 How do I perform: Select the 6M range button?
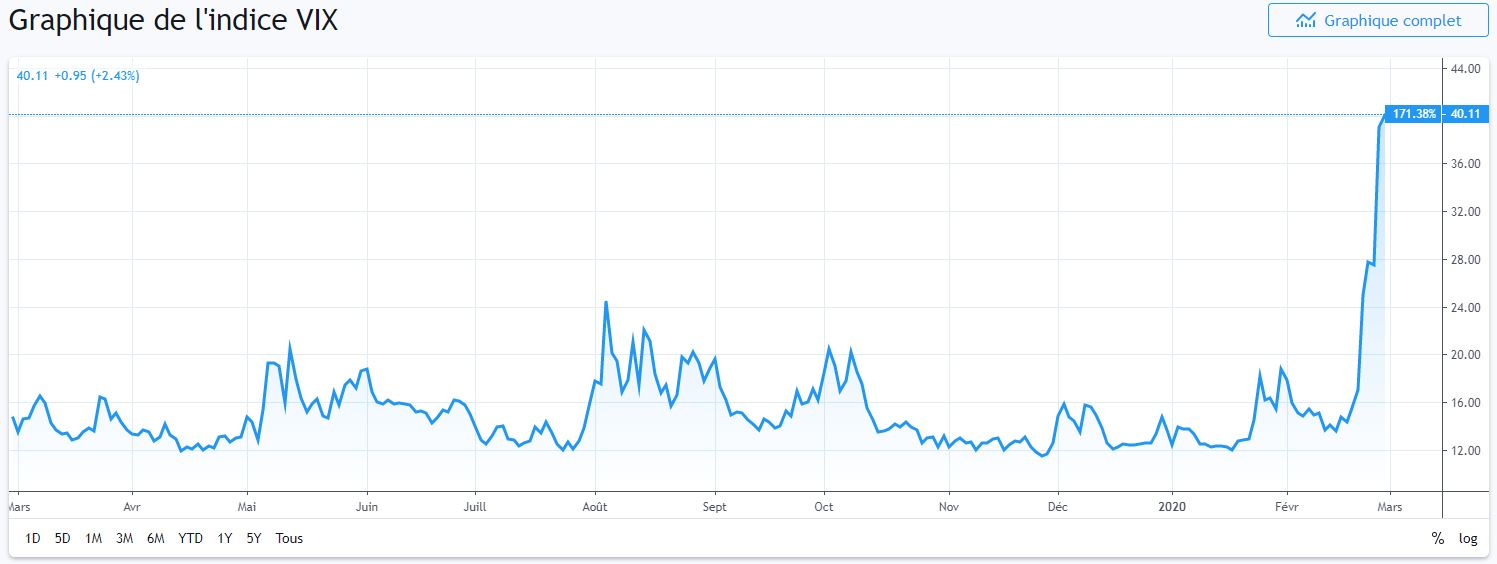point(155,538)
